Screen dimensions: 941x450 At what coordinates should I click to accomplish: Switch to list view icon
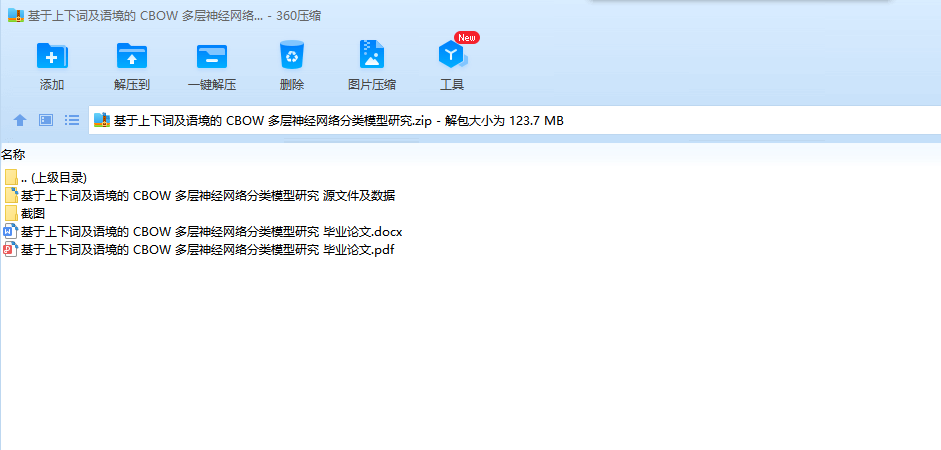(72, 120)
